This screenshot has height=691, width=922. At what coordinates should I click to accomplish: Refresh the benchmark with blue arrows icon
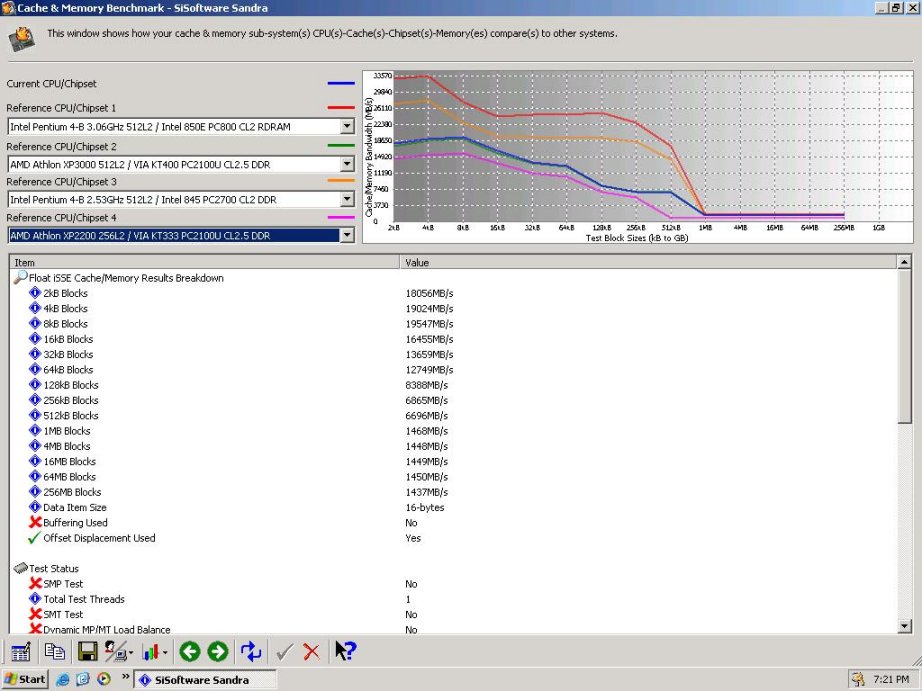(251, 652)
